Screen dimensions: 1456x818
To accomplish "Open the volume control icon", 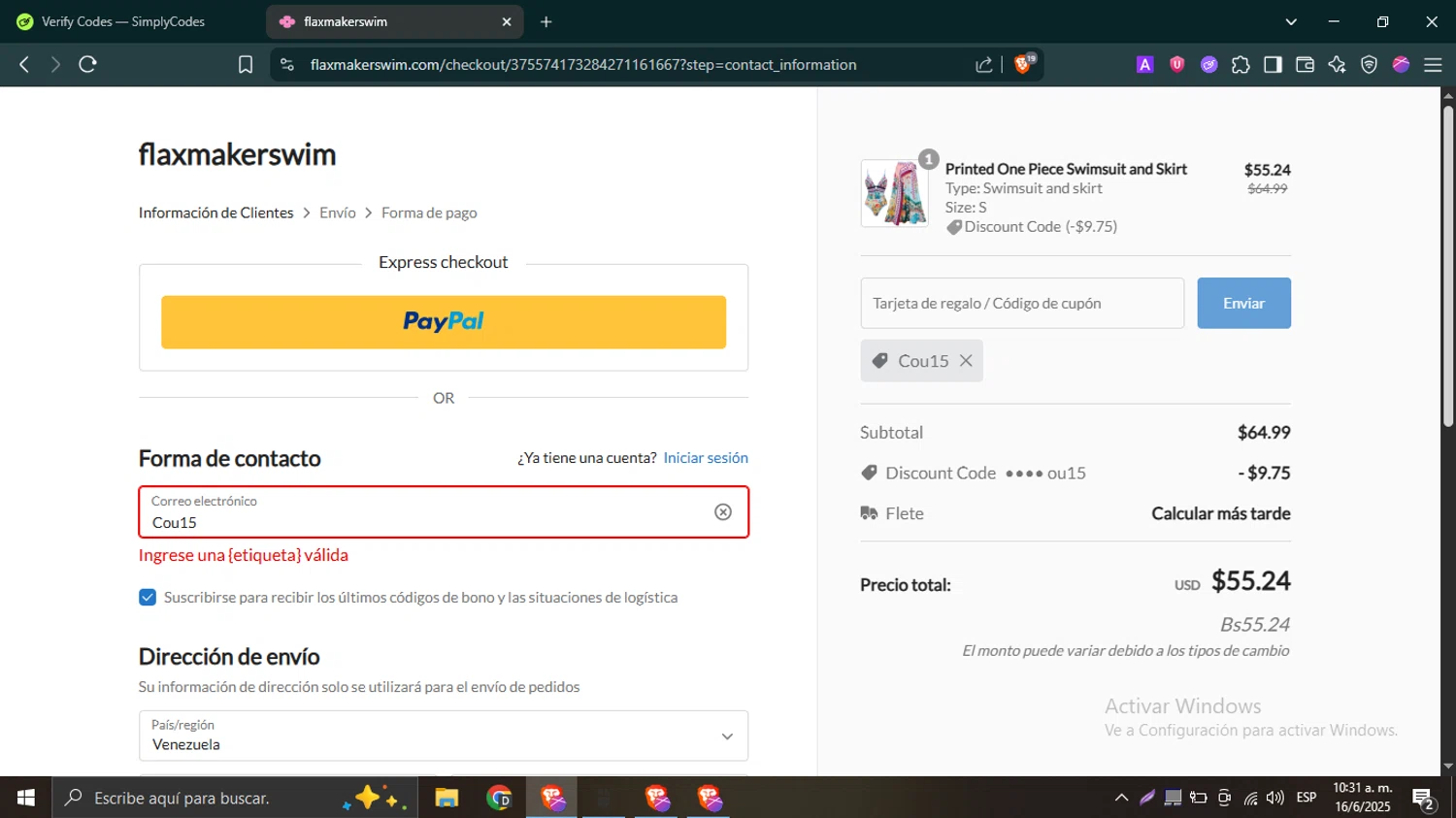I will [x=1275, y=798].
